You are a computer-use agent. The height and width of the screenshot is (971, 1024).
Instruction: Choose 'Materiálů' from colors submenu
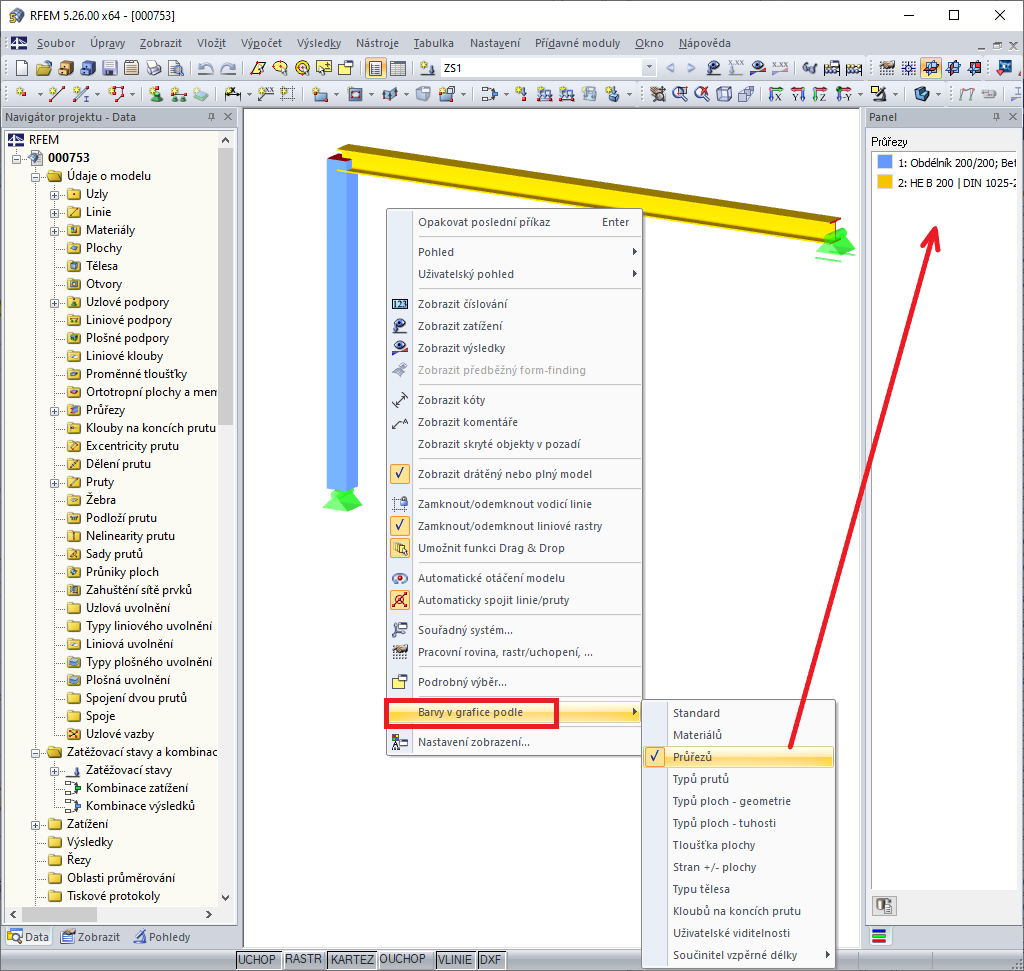738,735
